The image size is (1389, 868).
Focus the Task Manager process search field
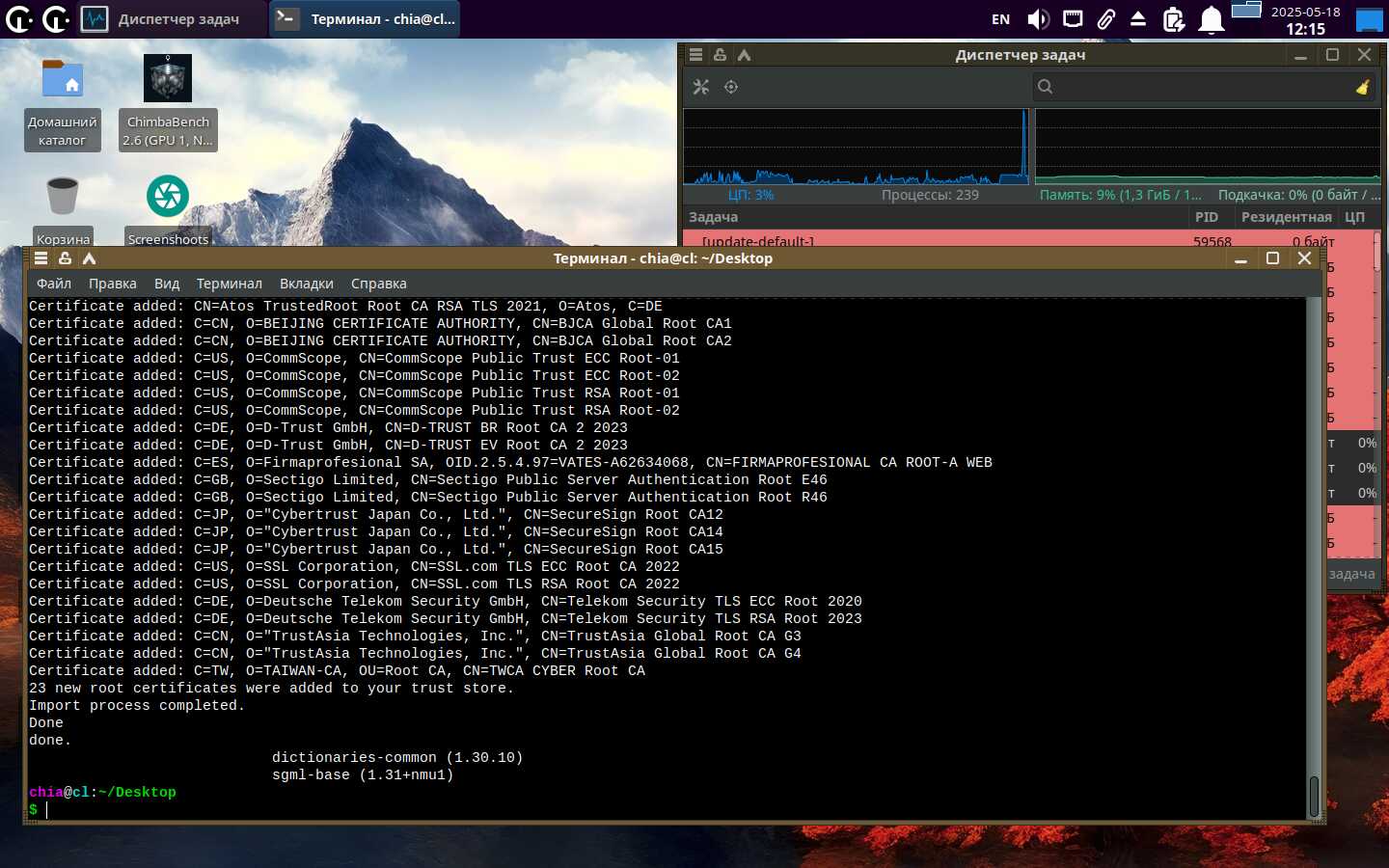(1206, 87)
